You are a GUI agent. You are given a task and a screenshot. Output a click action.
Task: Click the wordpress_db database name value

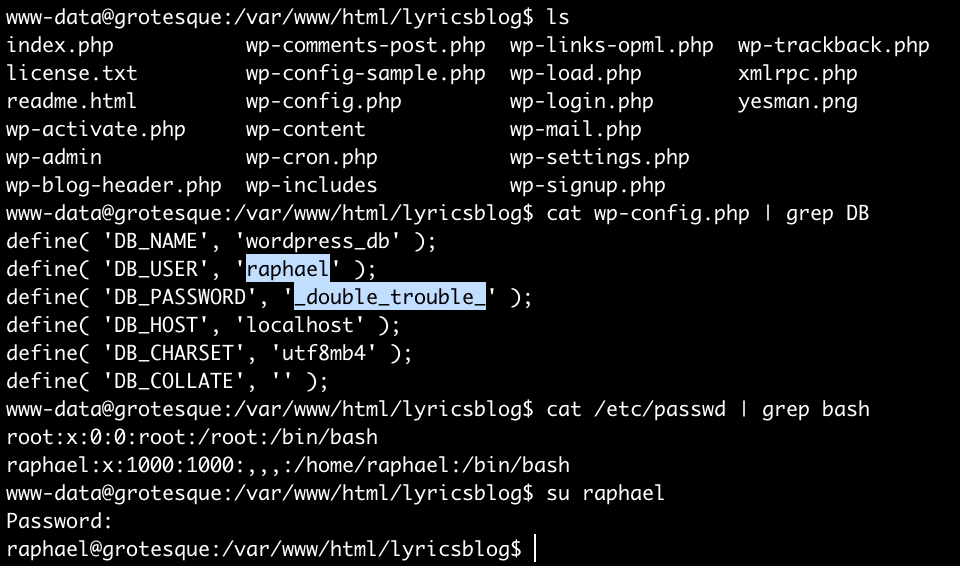coord(329,241)
